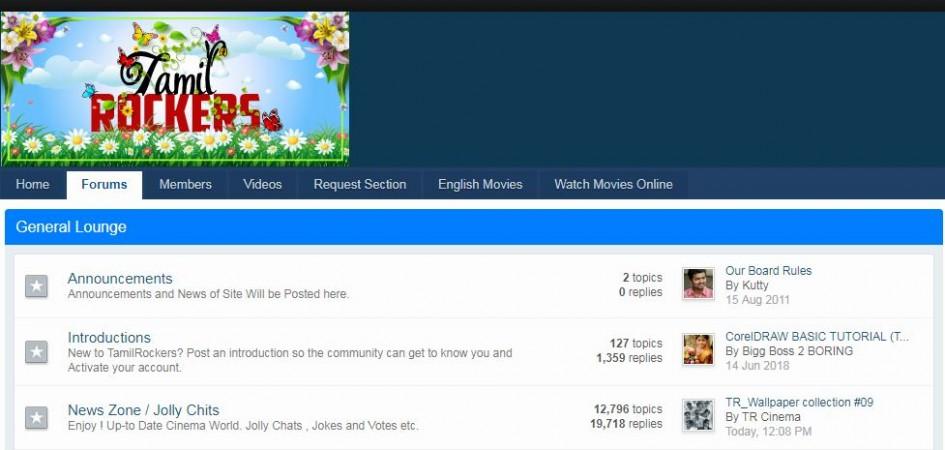This screenshot has height=450, width=945.
Task: Open the Our Board Rules topic
Action: (768, 270)
